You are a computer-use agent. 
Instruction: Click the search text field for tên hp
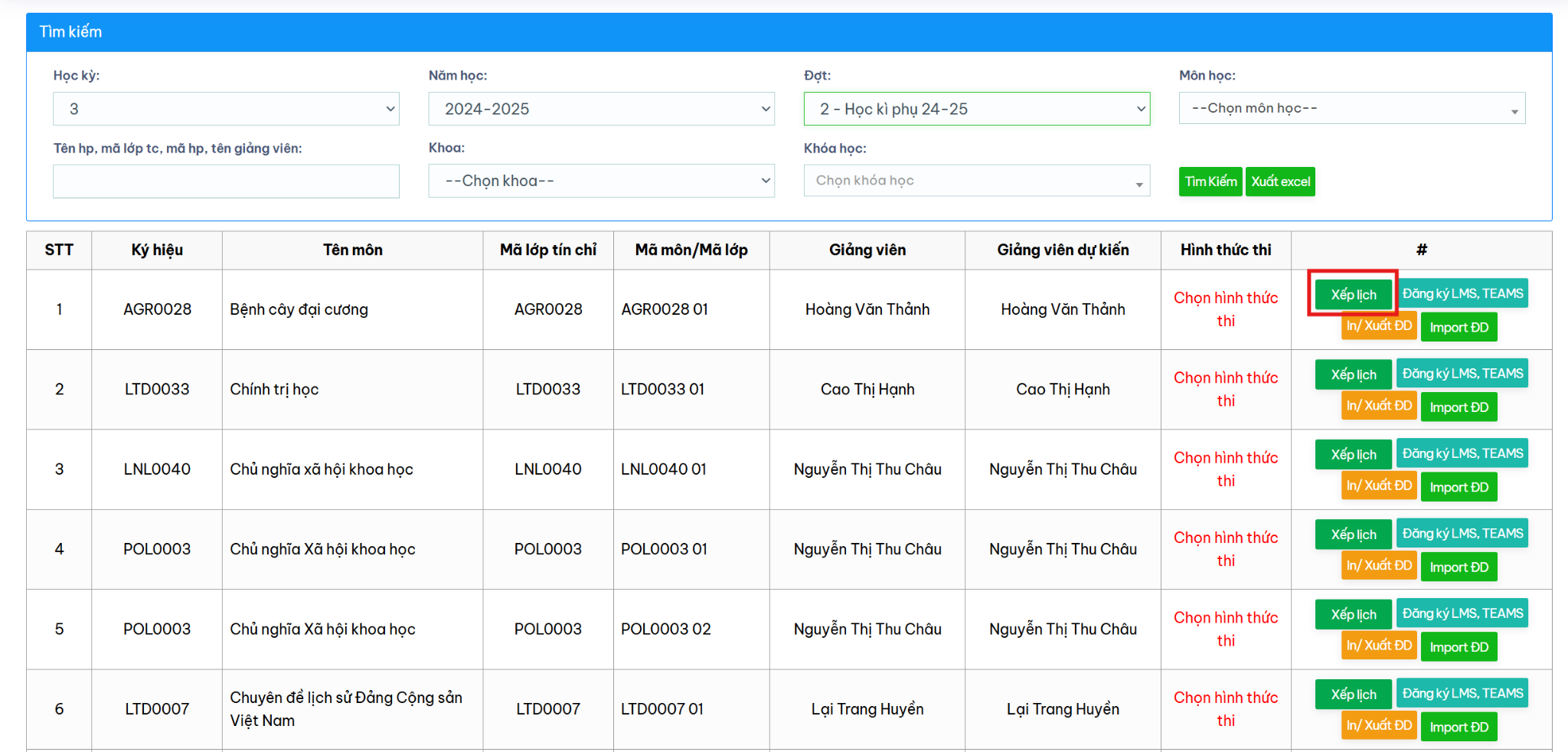pyautogui.click(x=226, y=181)
